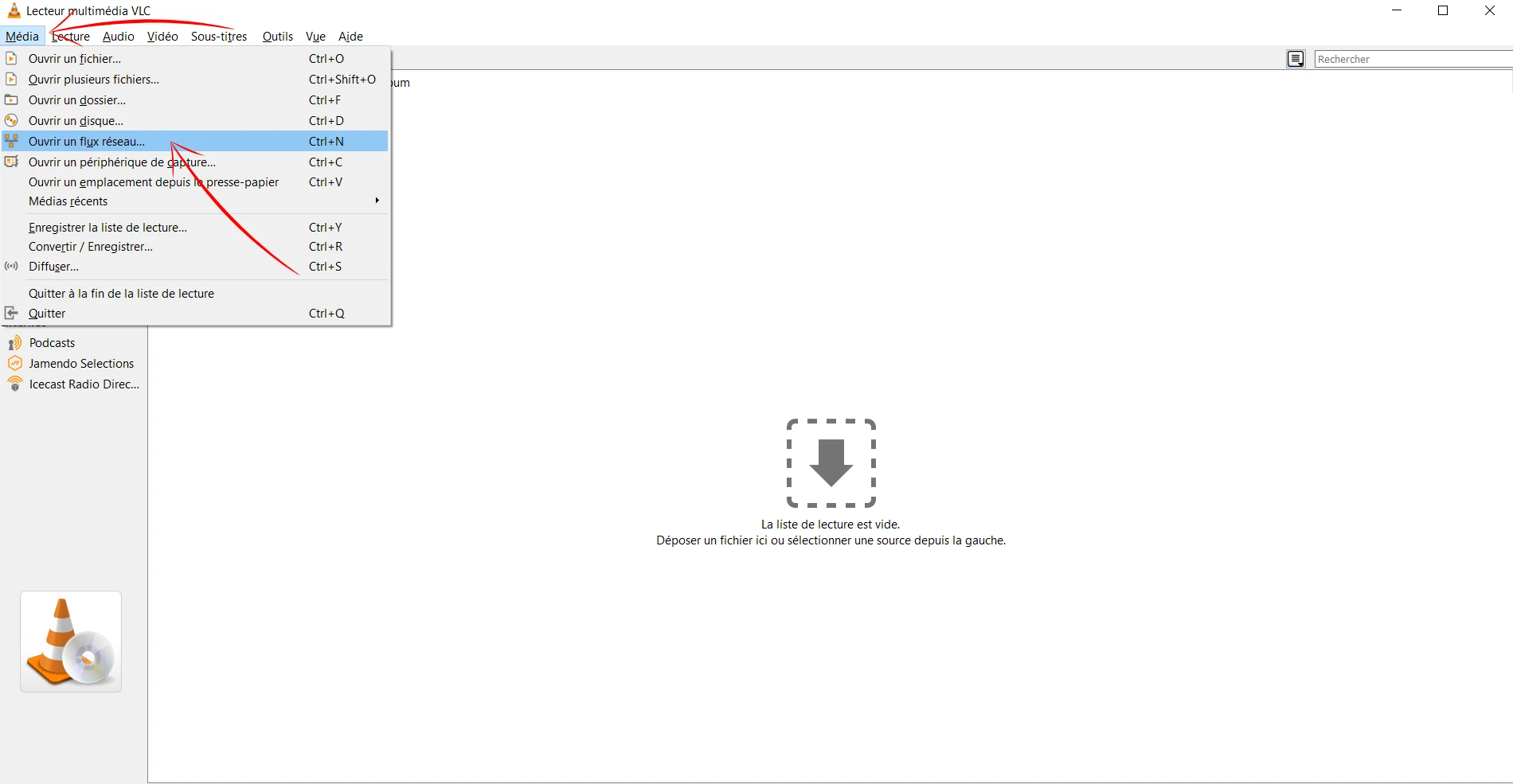
Task: Choose Diffuser... menu entry
Action: 195,266
